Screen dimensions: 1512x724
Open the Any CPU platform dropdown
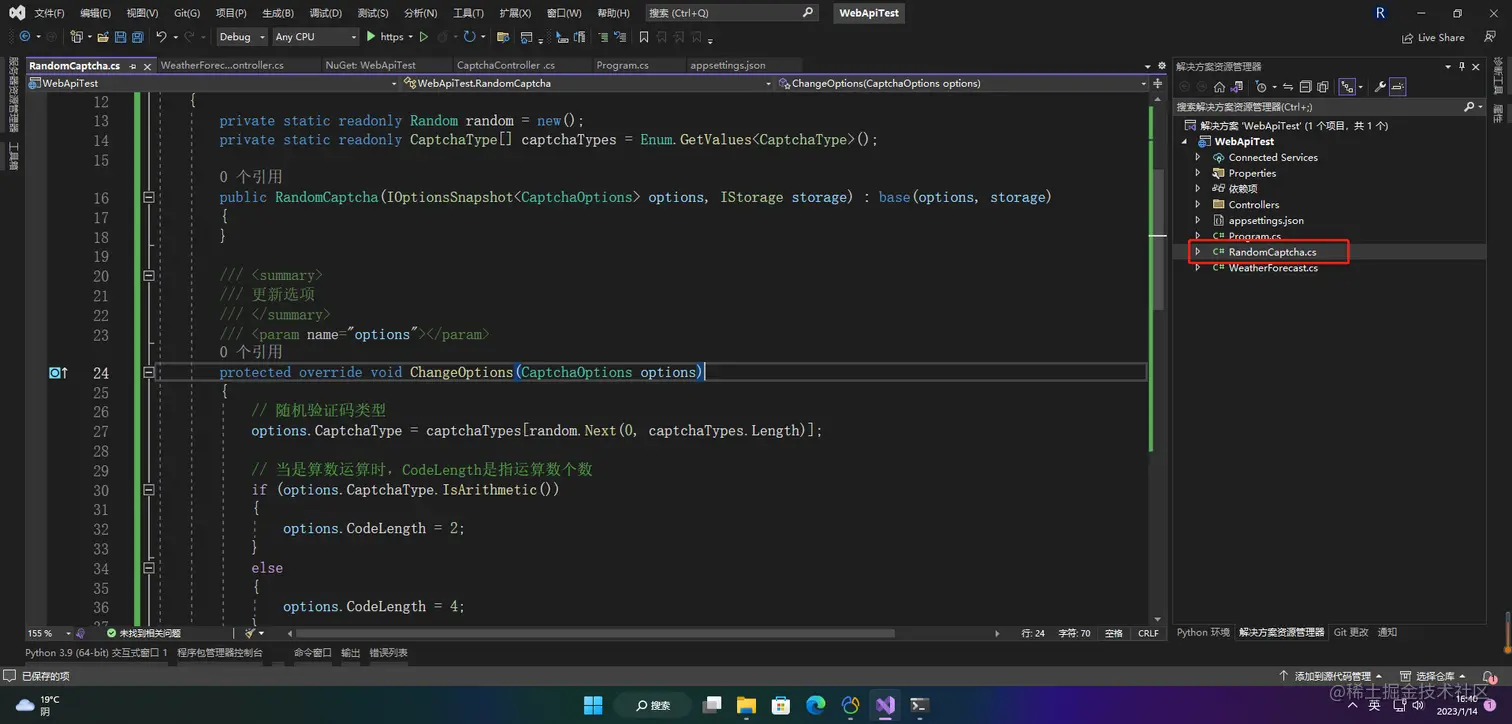tap(315, 37)
